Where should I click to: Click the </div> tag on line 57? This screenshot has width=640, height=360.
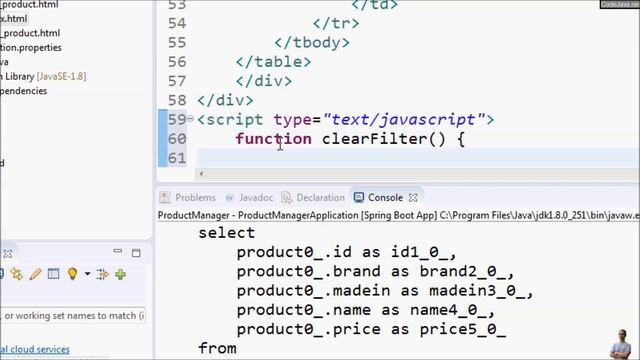pyautogui.click(x=264, y=81)
